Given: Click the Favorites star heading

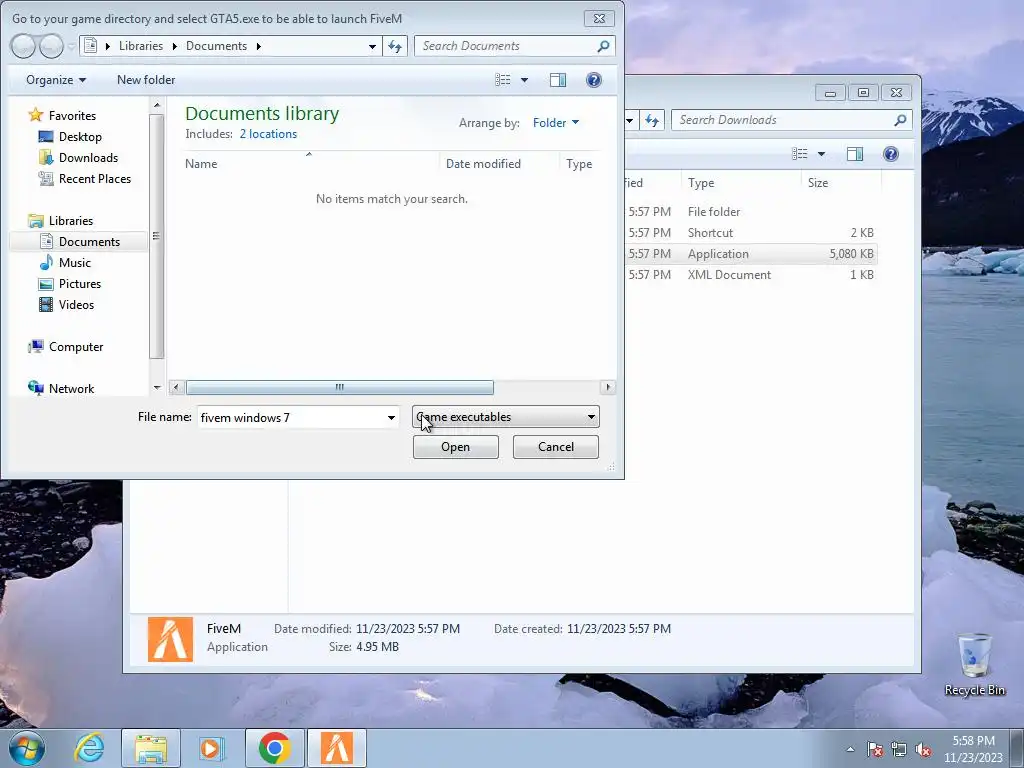Looking at the screenshot, I should tap(72, 116).
